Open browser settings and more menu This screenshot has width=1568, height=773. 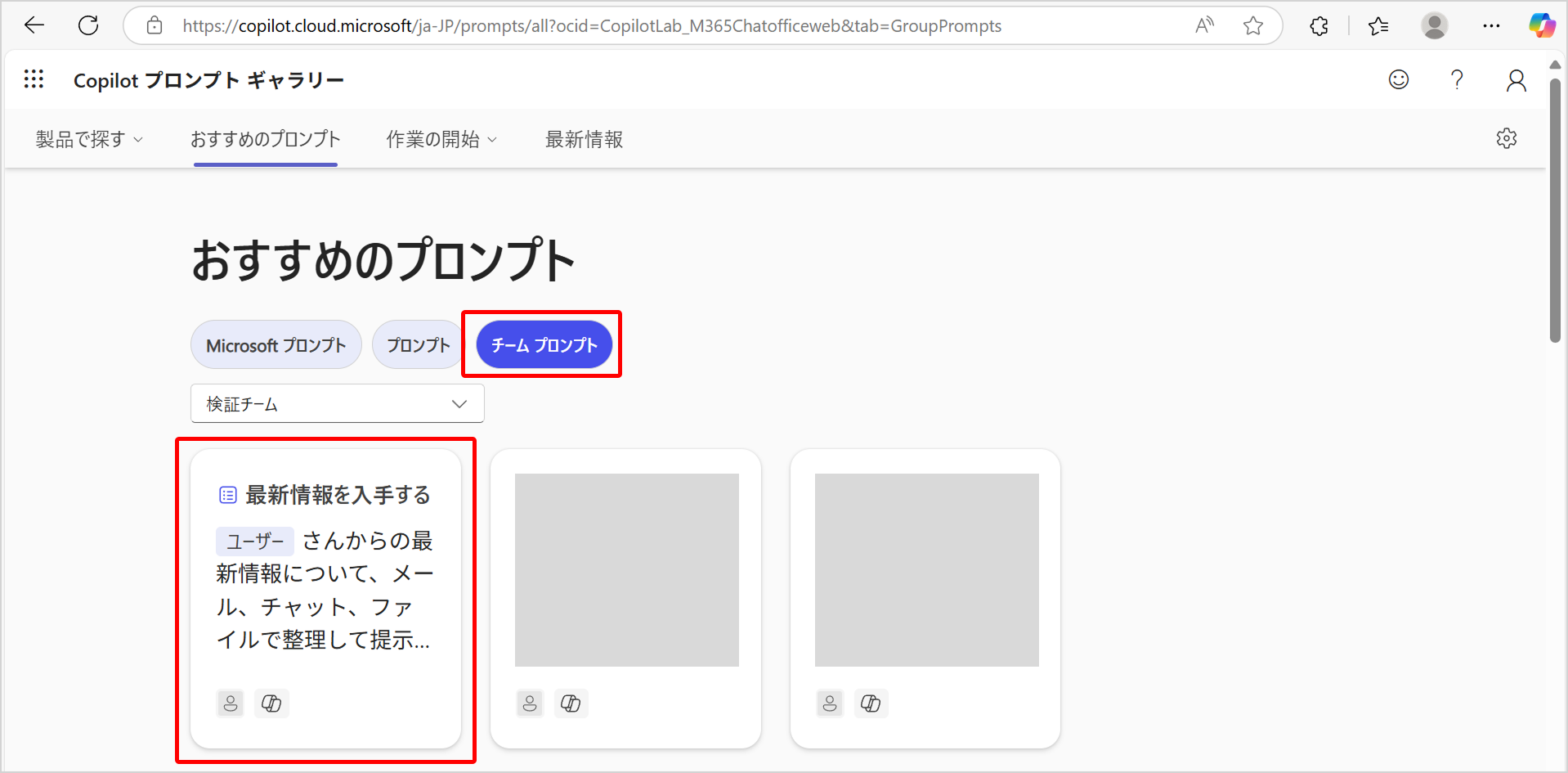(x=1491, y=26)
